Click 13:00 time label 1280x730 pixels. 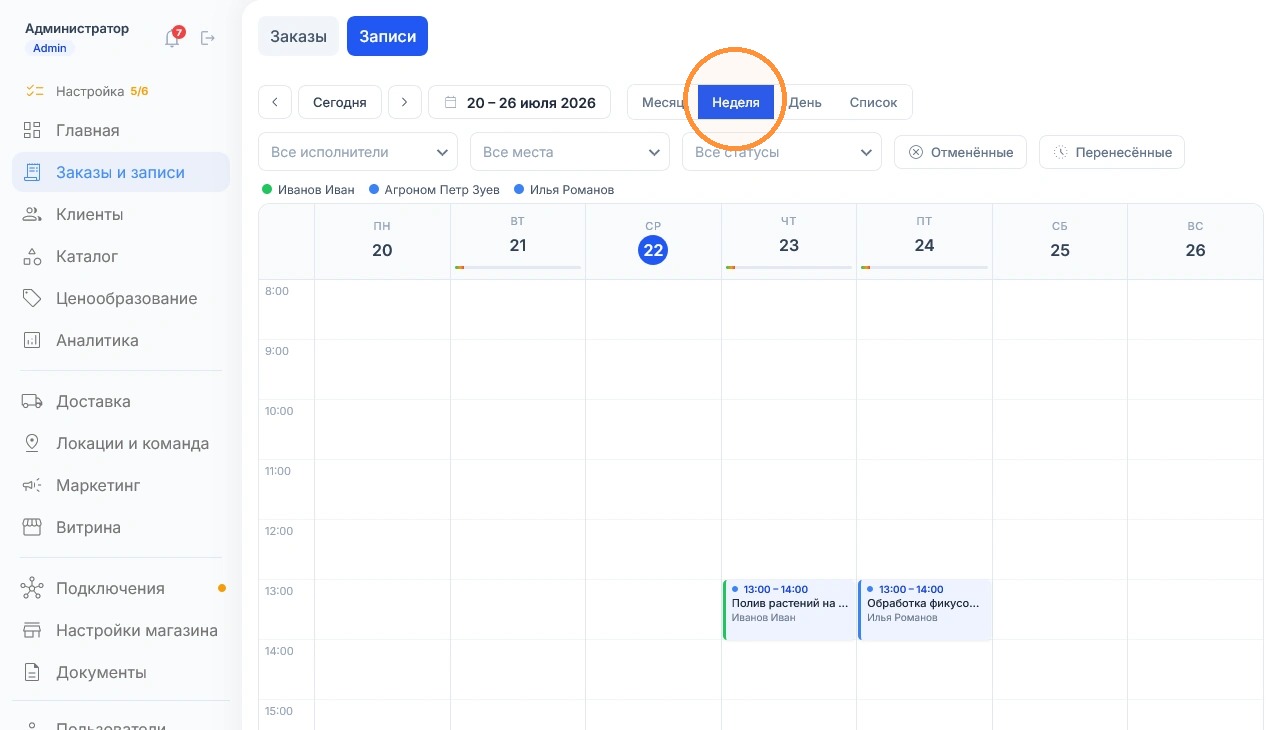click(280, 591)
